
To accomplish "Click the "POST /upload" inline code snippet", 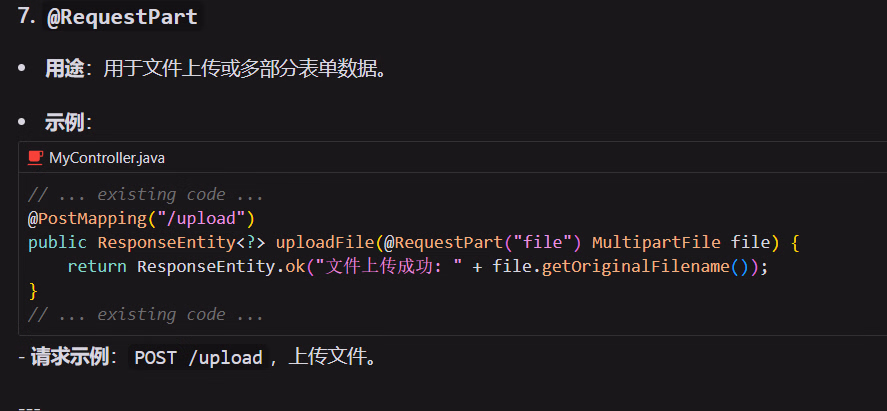I will point(198,358).
